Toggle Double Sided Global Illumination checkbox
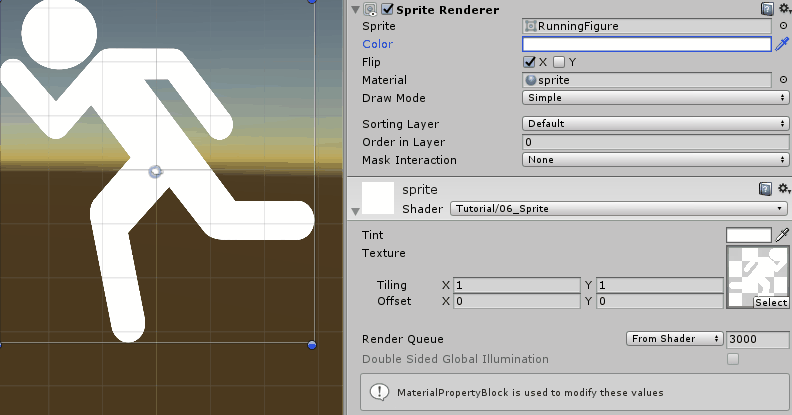 [733, 359]
